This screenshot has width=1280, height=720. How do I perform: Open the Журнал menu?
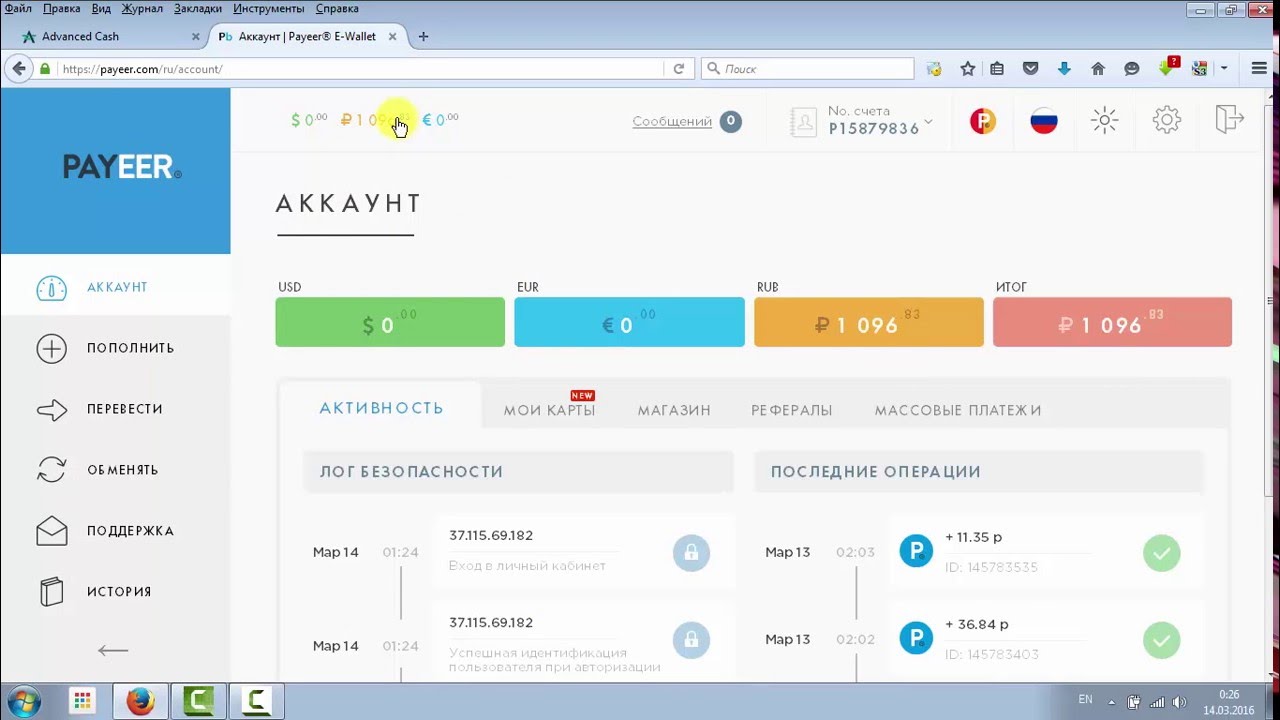pos(142,8)
